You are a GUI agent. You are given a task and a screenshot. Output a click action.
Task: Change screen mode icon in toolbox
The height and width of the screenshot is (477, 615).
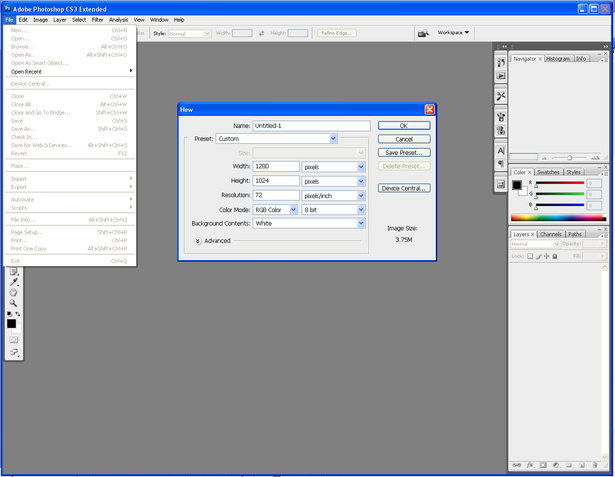(x=14, y=352)
